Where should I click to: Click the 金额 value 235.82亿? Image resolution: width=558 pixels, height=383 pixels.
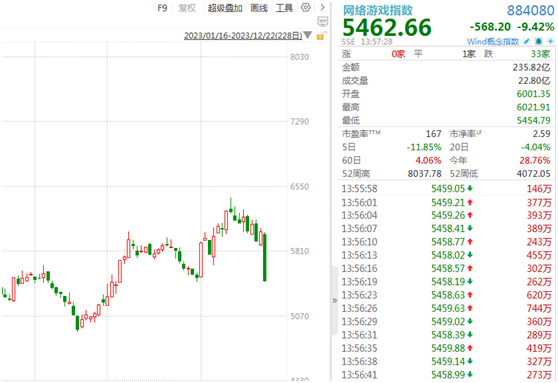click(x=531, y=67)
